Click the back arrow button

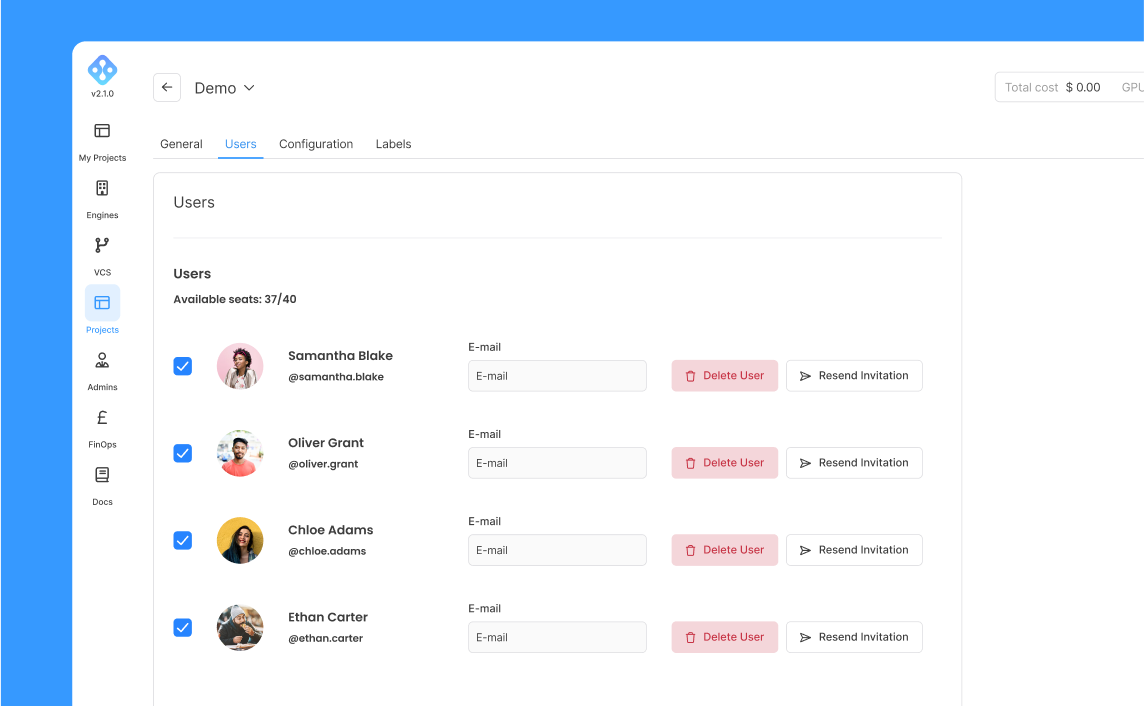(167, 88)
